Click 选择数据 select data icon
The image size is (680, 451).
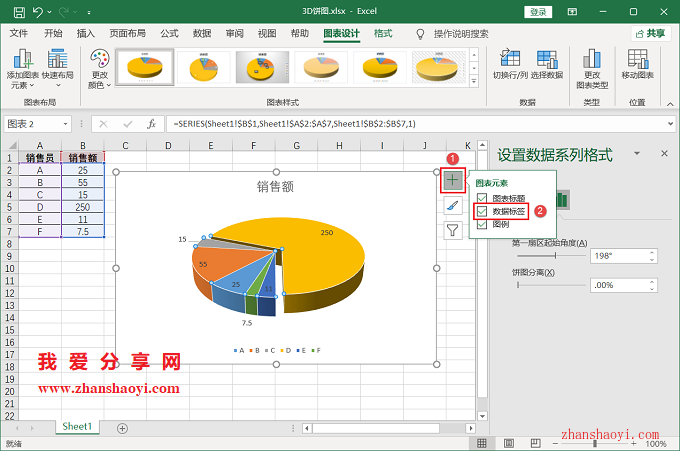click(547, 64)
